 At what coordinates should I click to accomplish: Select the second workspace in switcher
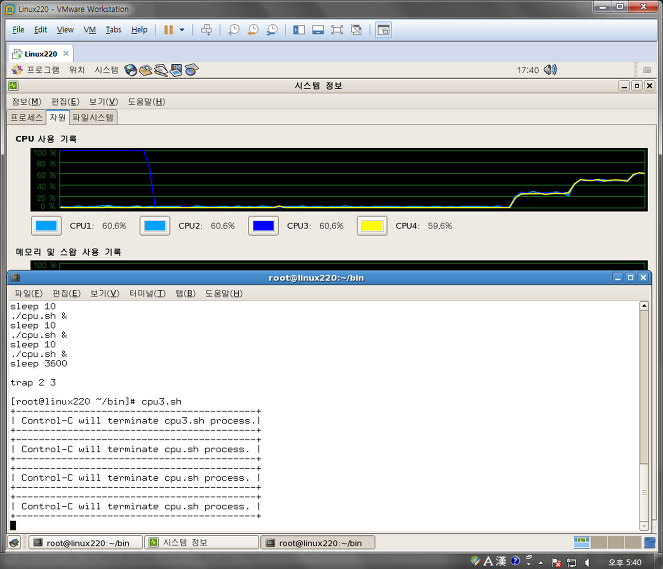(599, 542)
